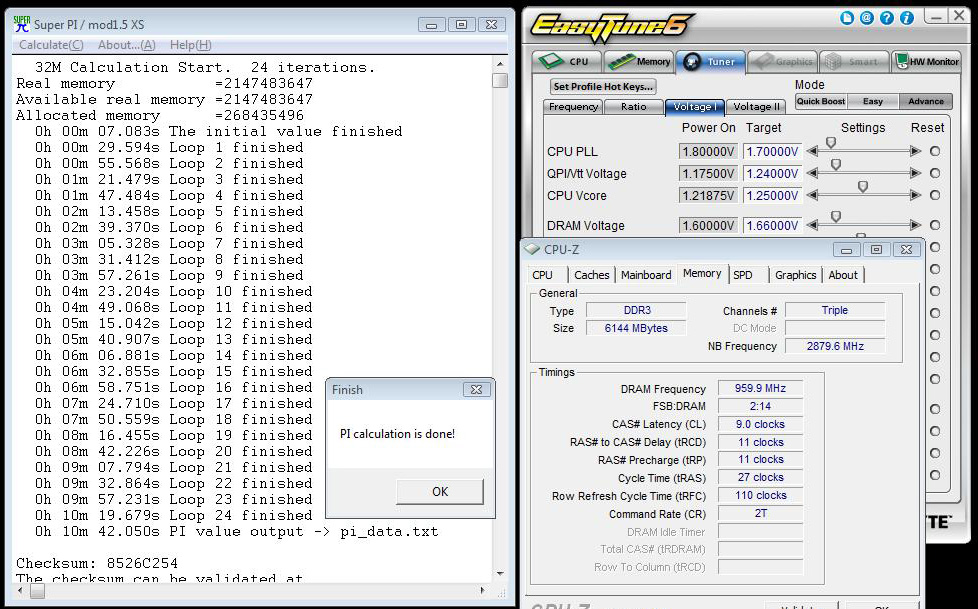Click Super PI horizontal scrollbar right arrow
The image size is (978, 609).
click(483, 590)
